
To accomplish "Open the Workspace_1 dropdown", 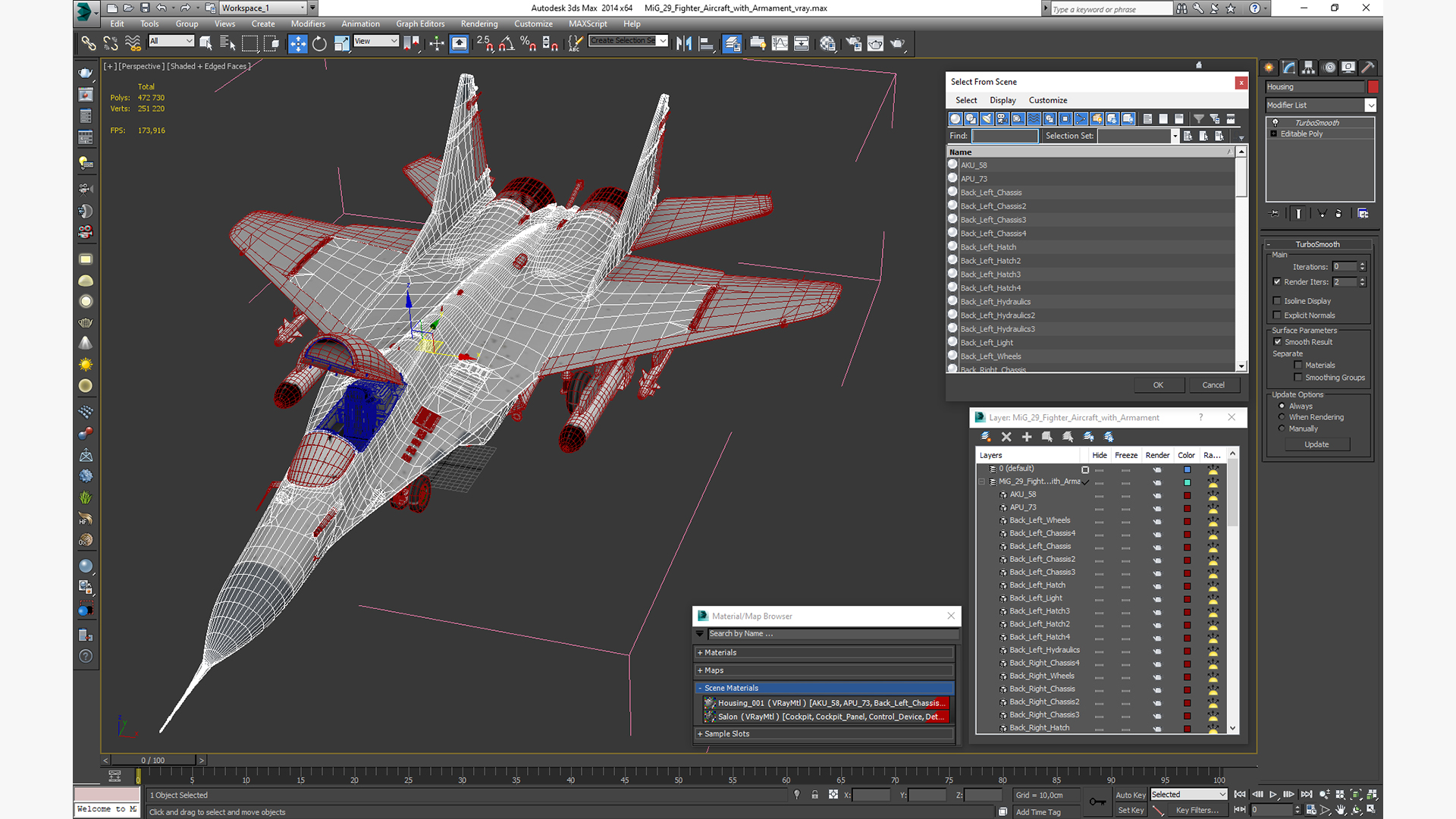I will 302,8.
